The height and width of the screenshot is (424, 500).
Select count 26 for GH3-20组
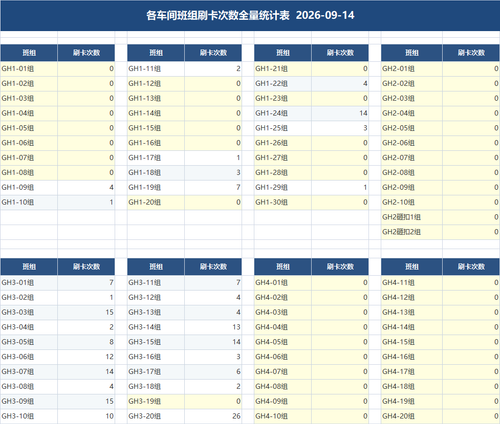[213, 416]
